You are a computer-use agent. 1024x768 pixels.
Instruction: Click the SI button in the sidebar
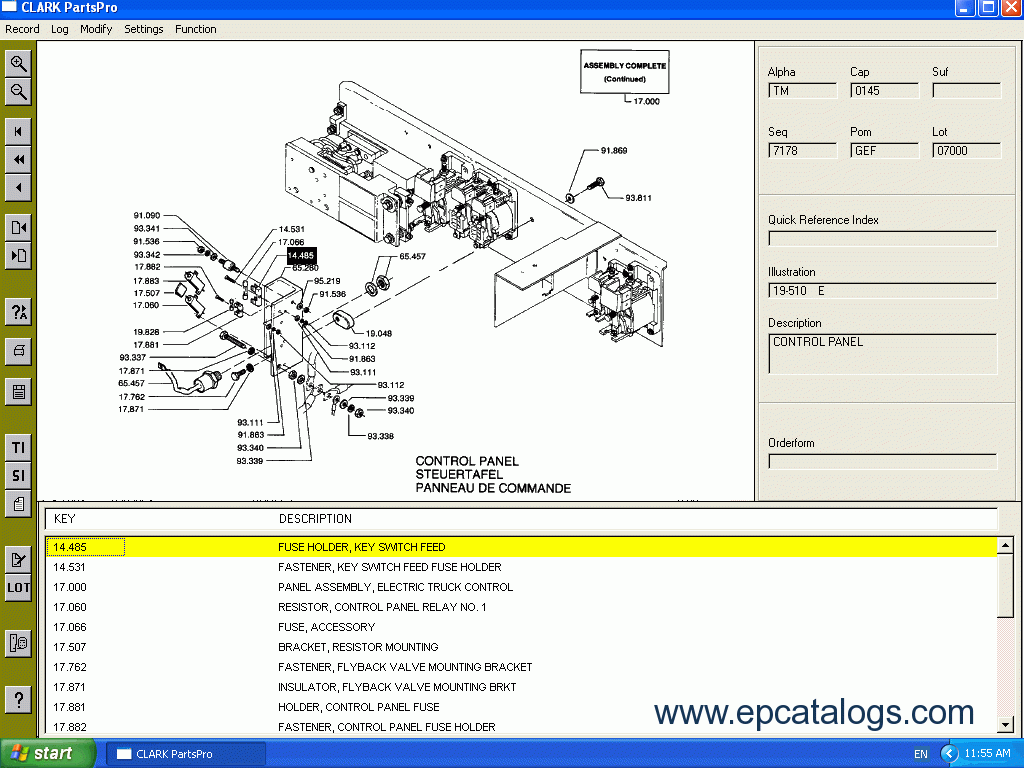pos(19,475)
